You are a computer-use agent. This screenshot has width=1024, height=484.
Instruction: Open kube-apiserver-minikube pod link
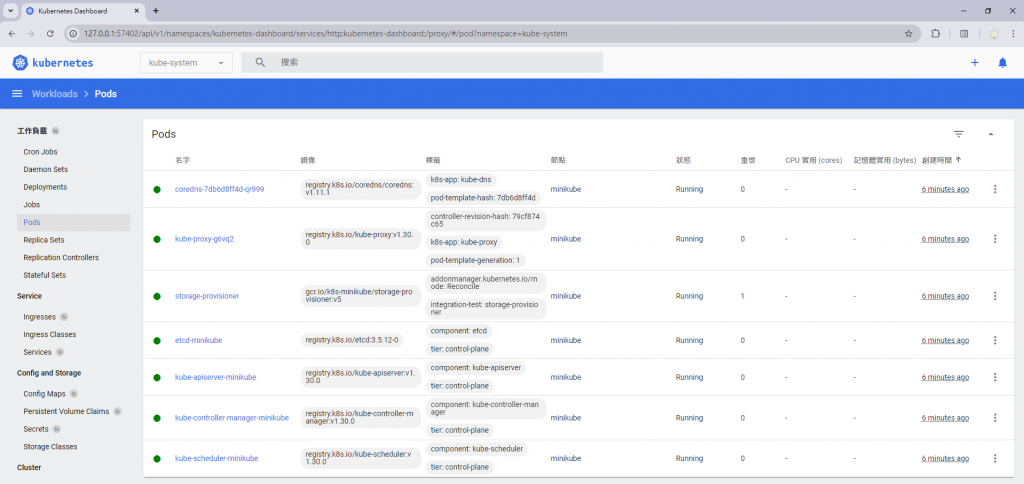(216, 377)
